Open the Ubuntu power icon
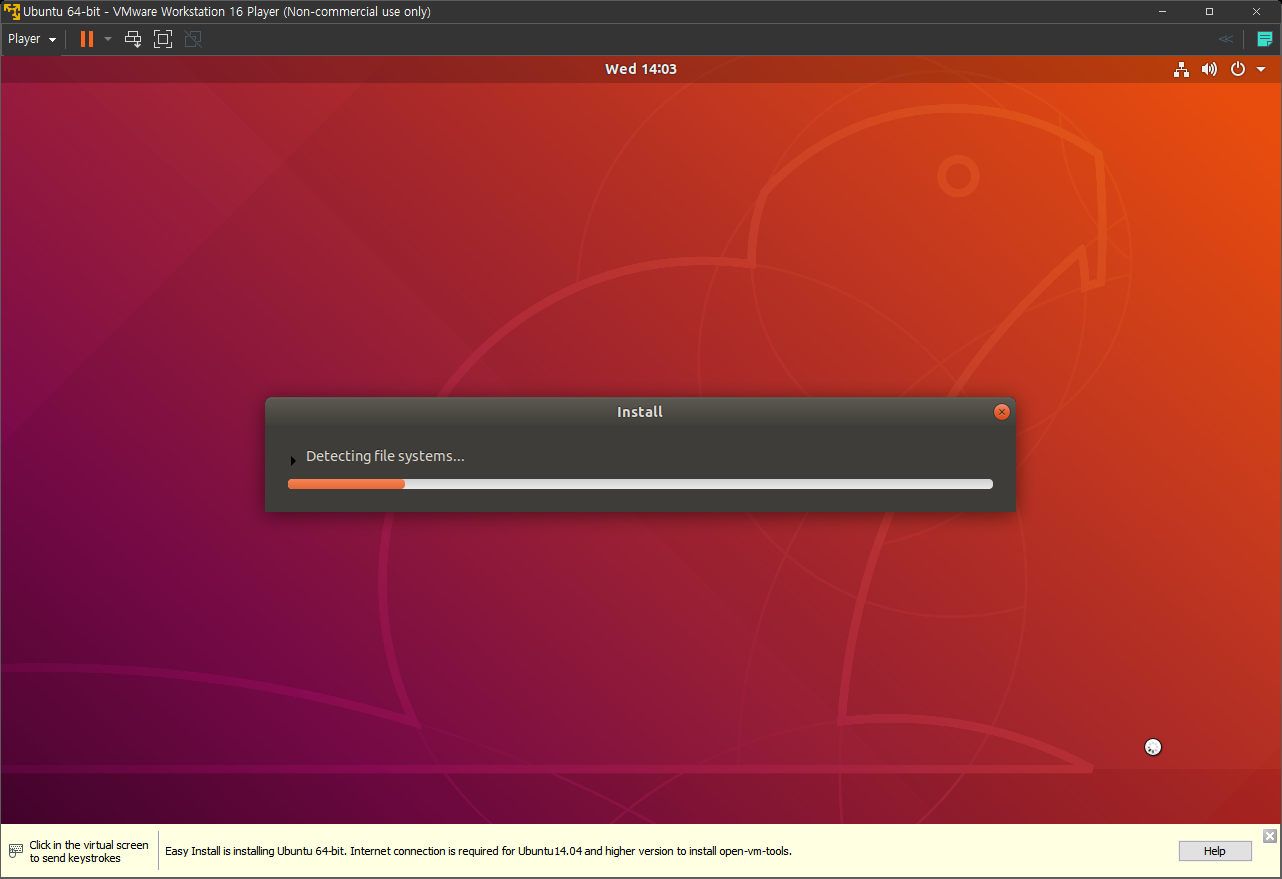The width and height of the screenshot is (1282, 879). point(1238,69)
